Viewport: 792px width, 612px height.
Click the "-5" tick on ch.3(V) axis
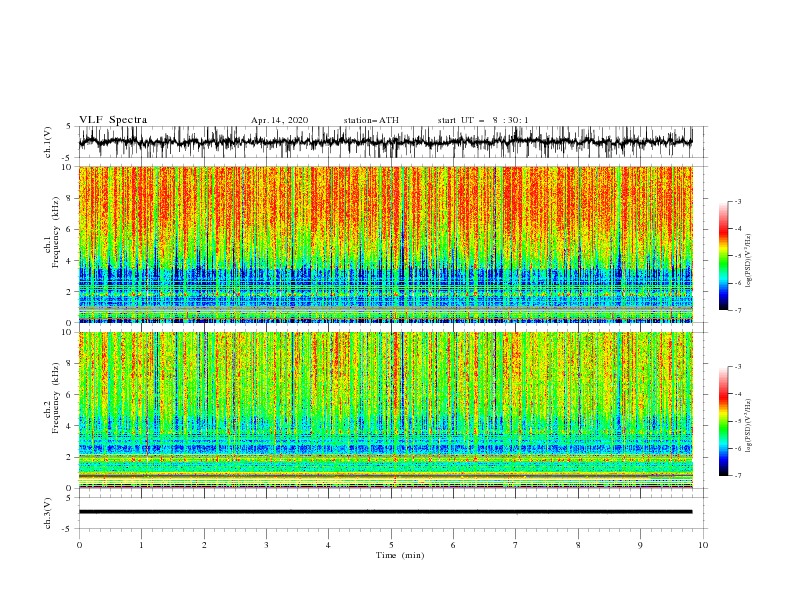click(68, 529)
